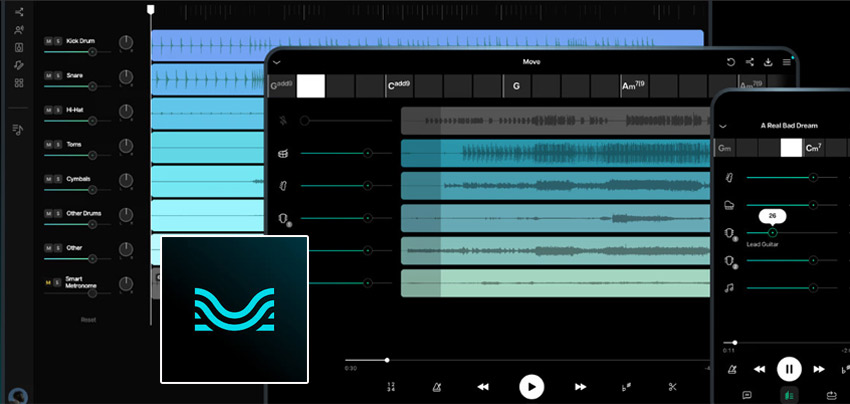Click the tablet vocals volume slider handle
This screenshot has width=850, height=404.
(305, 120)
